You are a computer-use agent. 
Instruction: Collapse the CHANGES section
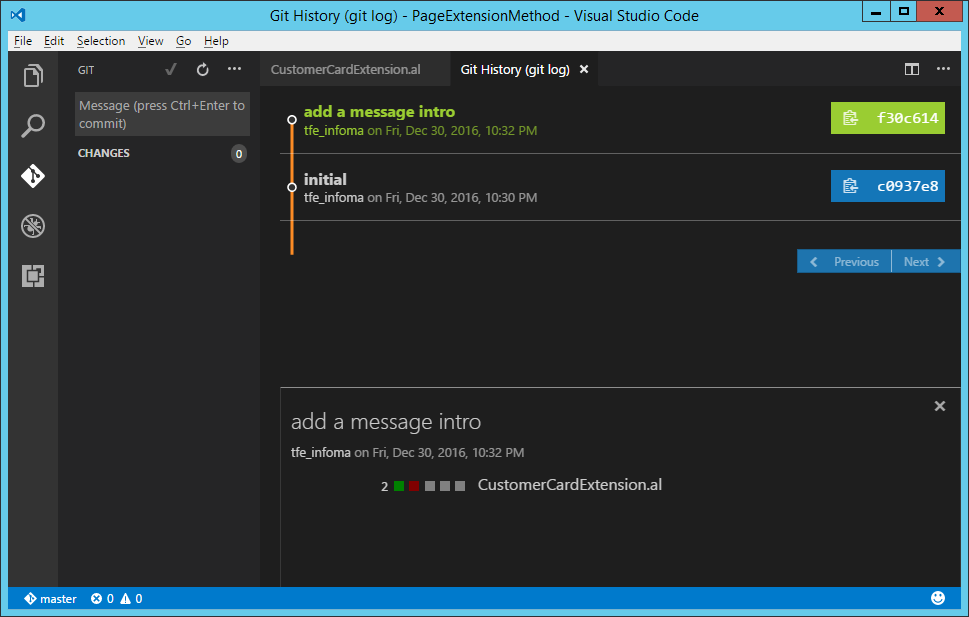pos(104,153)
